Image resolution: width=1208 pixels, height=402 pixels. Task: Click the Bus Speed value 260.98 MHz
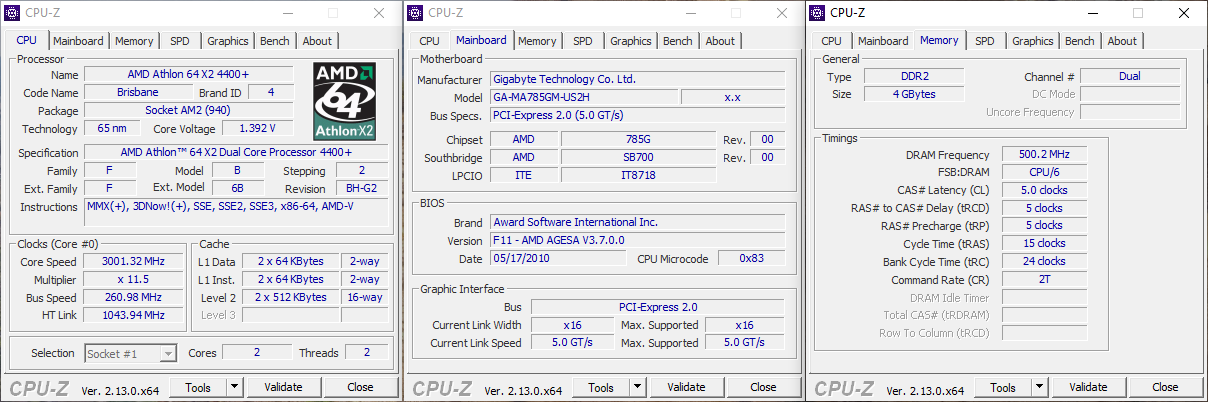[x=135, y=297]
